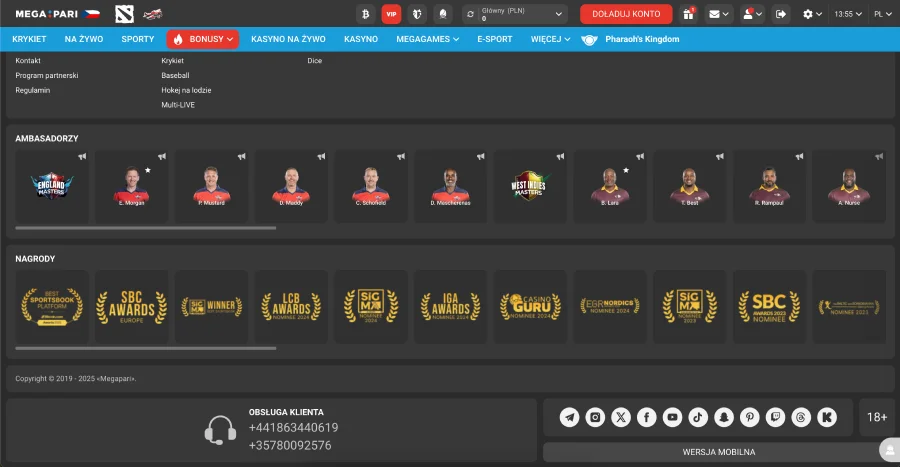900x467 pixels.
Task: Go to the KRYKIET tab
Action: pos(29,39)
